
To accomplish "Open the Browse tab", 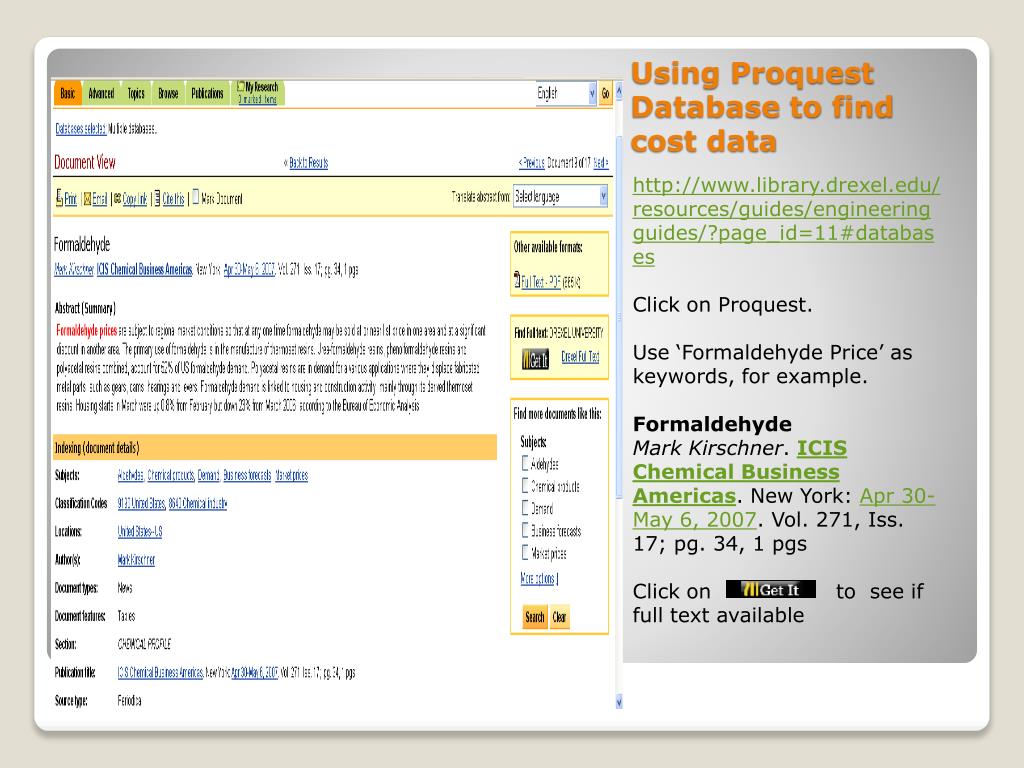I will click(x=168, y=93).
